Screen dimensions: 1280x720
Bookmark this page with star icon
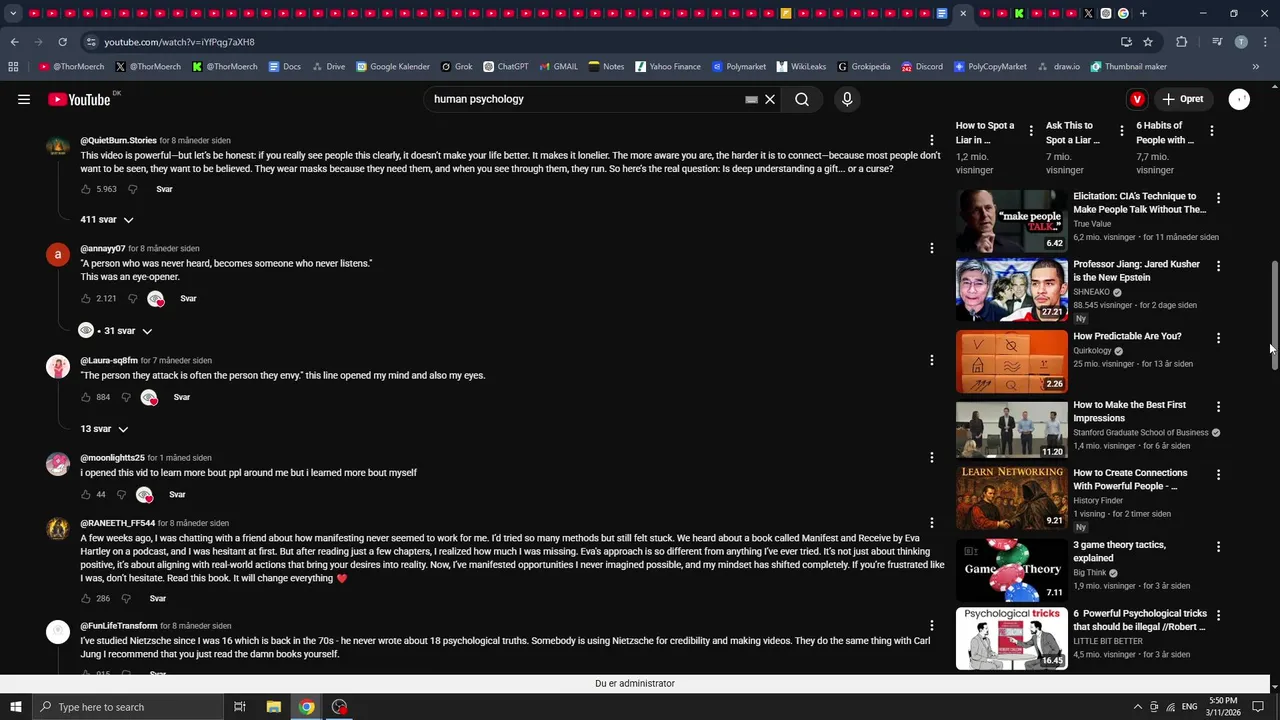tap(1148, 42)
